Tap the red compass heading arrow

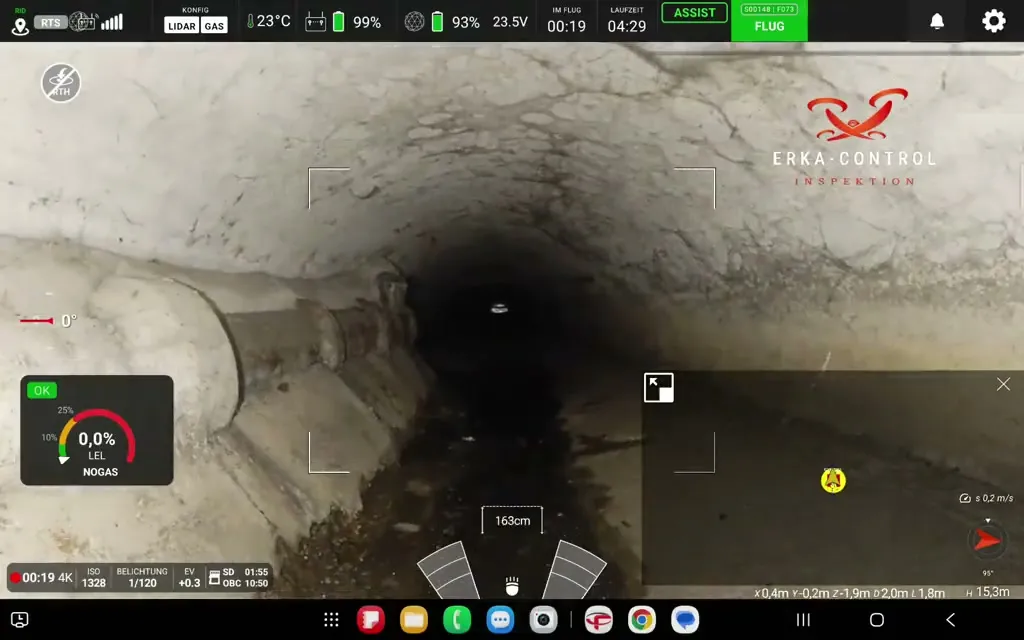(x=987, y=541)
